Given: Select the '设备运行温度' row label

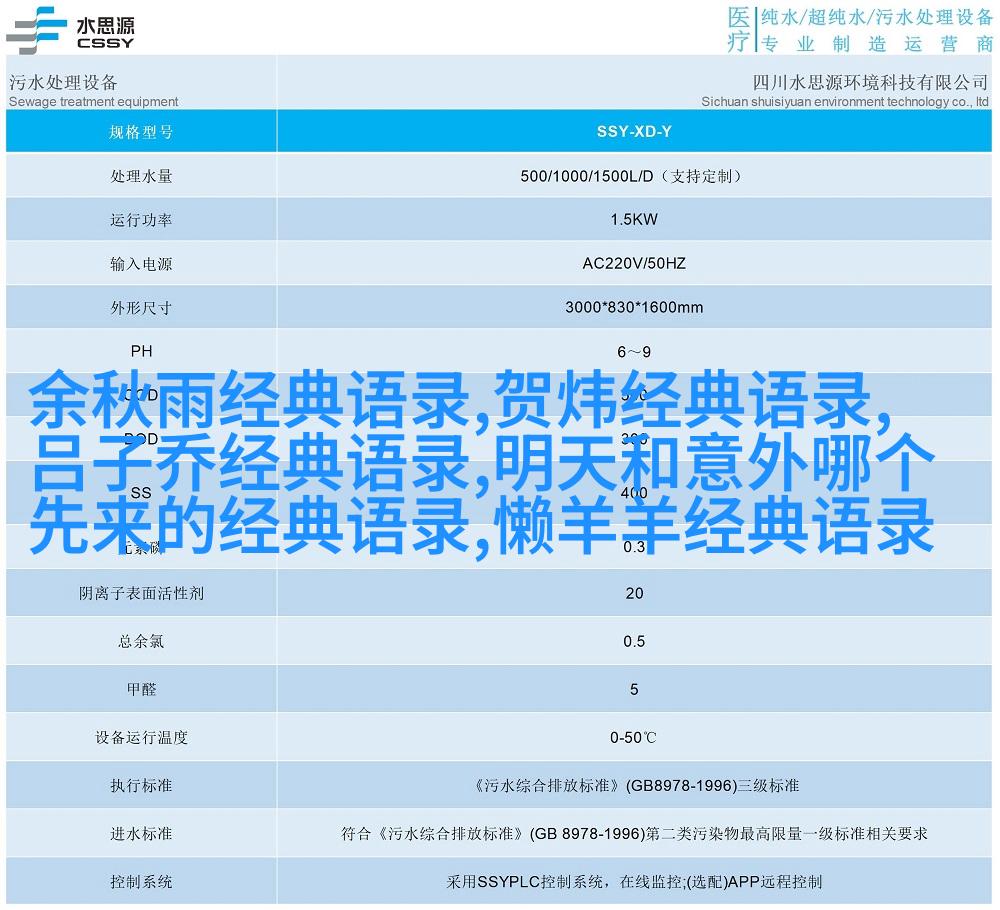Looking at the screenshot, I should click(141, 737).
